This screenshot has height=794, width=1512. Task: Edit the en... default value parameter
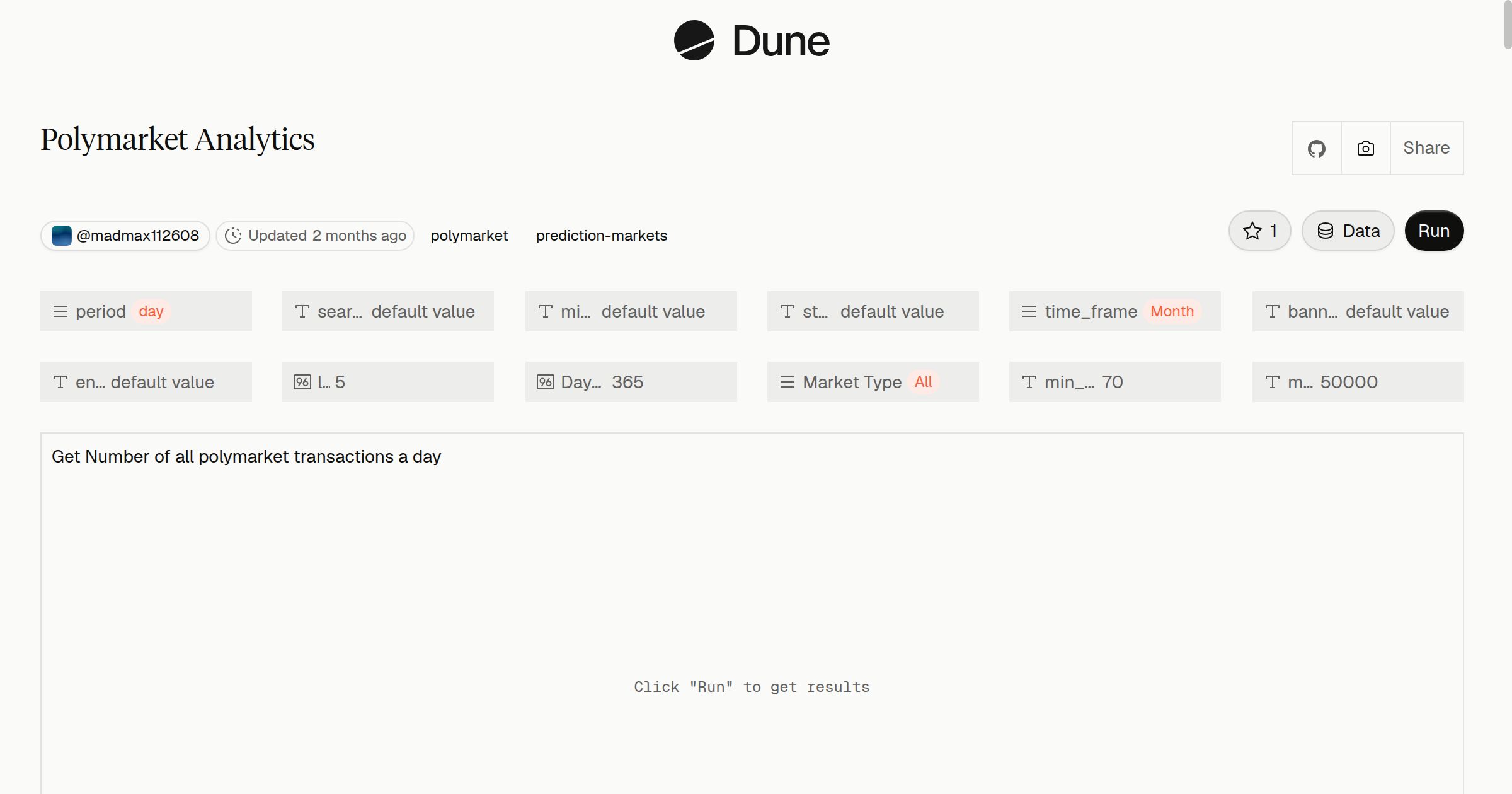[x=146, y=382]
